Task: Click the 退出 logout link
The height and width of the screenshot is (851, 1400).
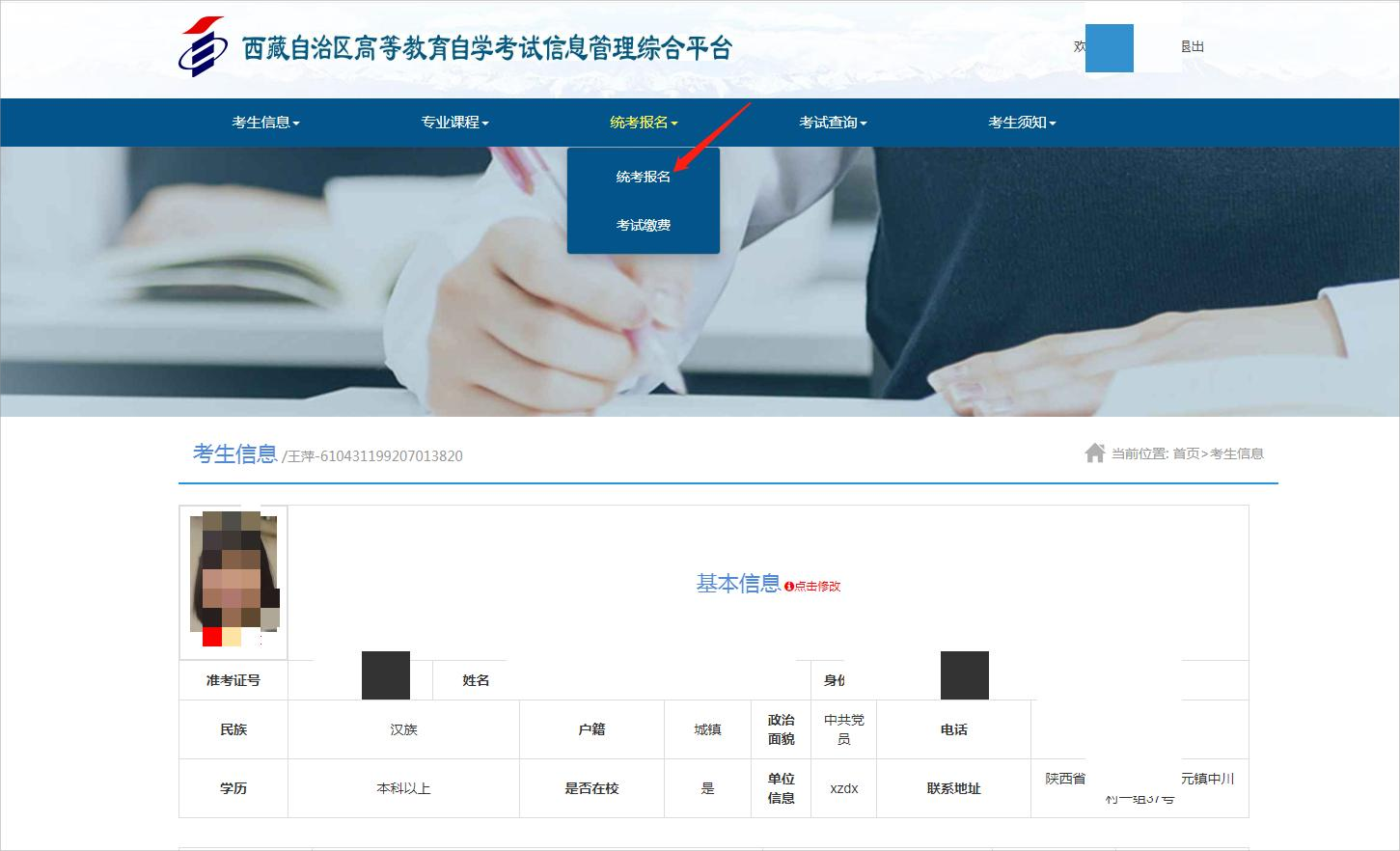Action: 1193,46
